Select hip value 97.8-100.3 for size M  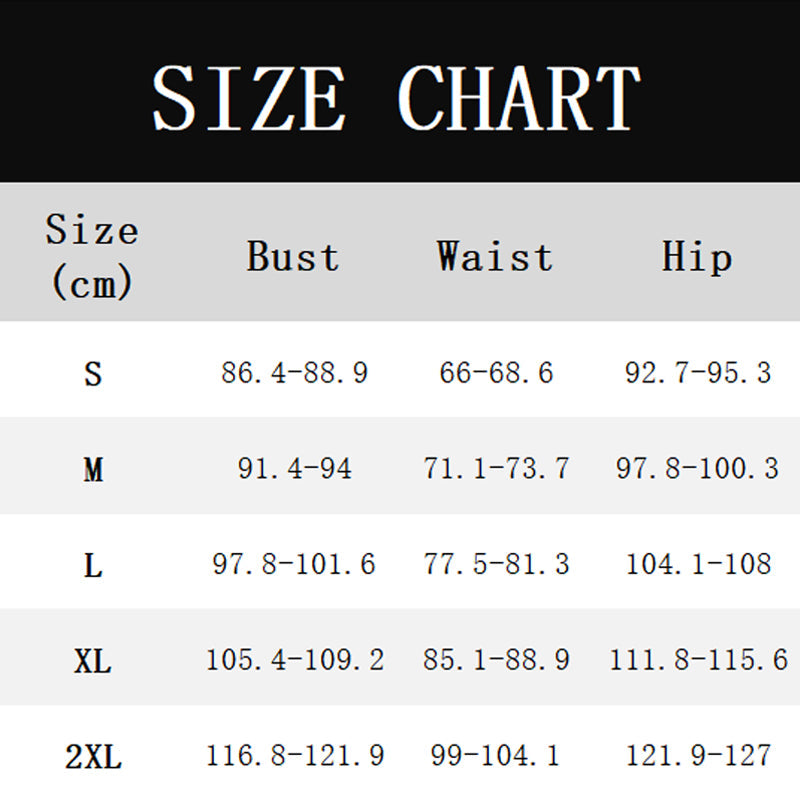coord(698,468)
